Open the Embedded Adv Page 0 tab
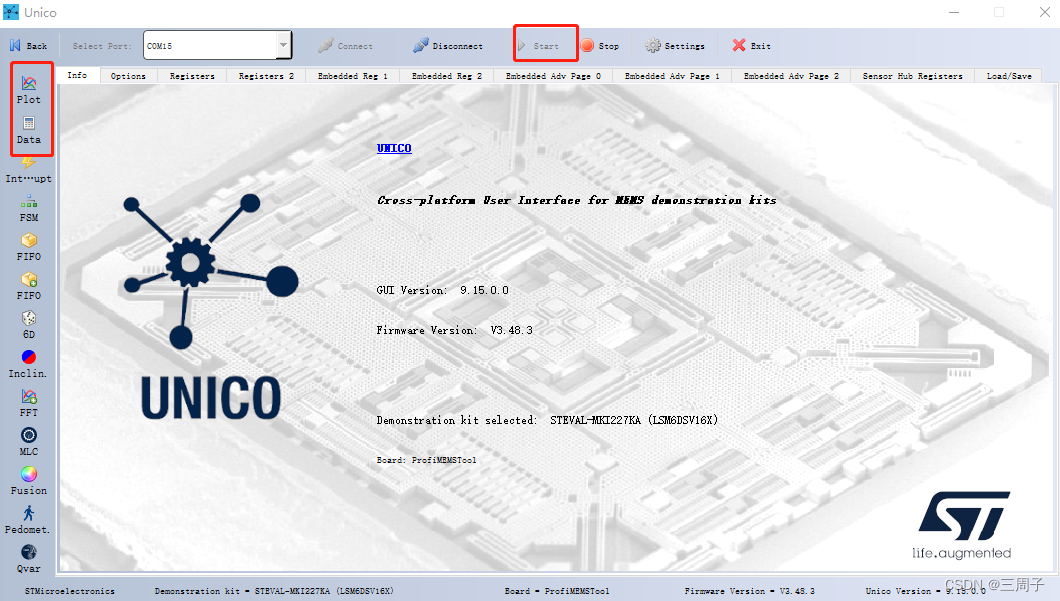This screenshot has width=1060, height=601. click(x=553, y=76)
